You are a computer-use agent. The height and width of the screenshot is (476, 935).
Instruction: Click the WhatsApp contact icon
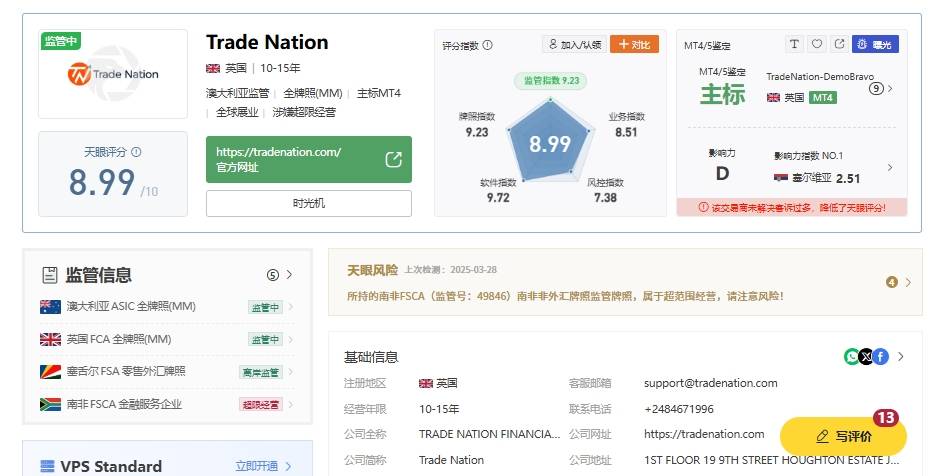[x=852, y=357]
